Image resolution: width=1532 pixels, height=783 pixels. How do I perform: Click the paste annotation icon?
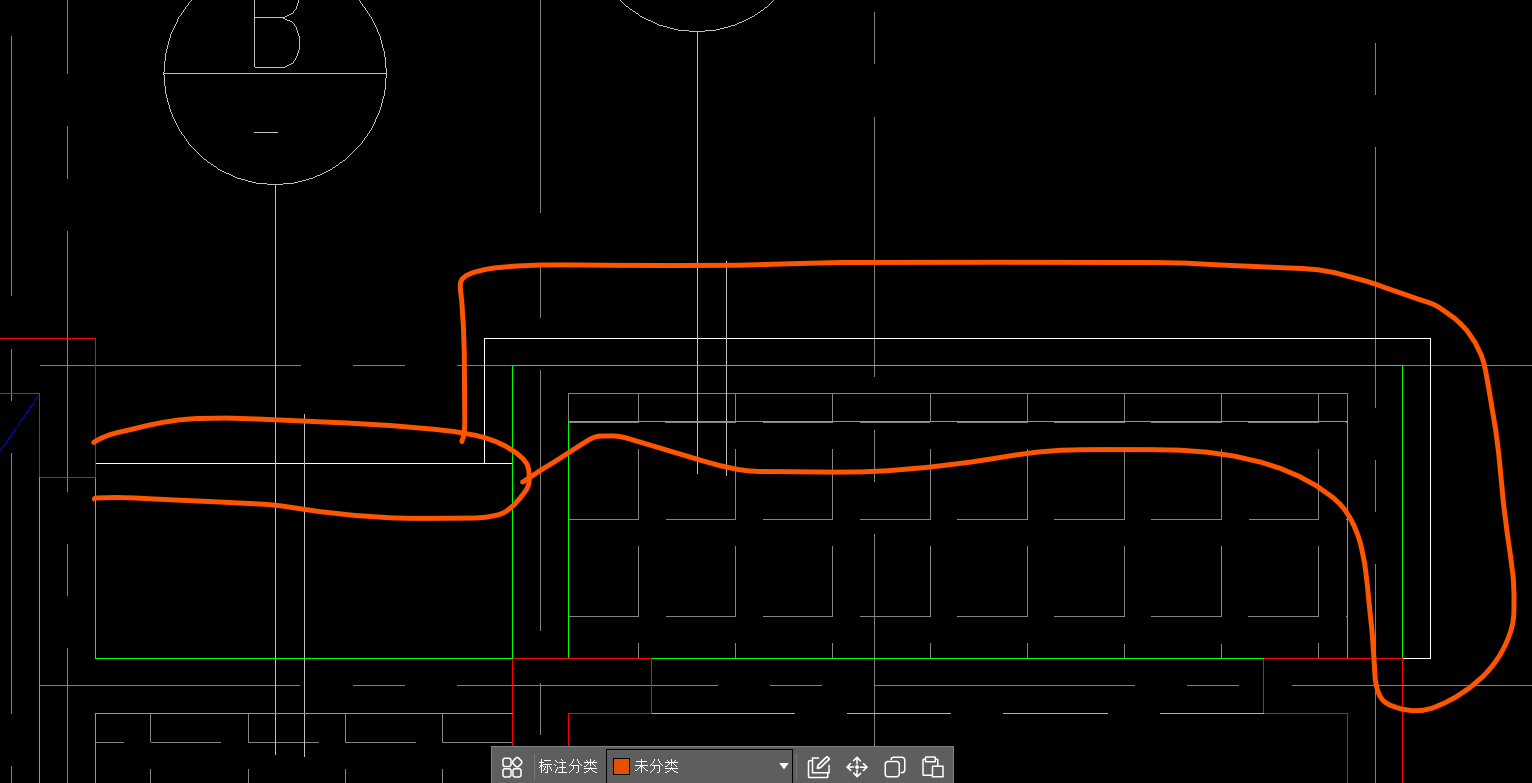tap(933, 767)
